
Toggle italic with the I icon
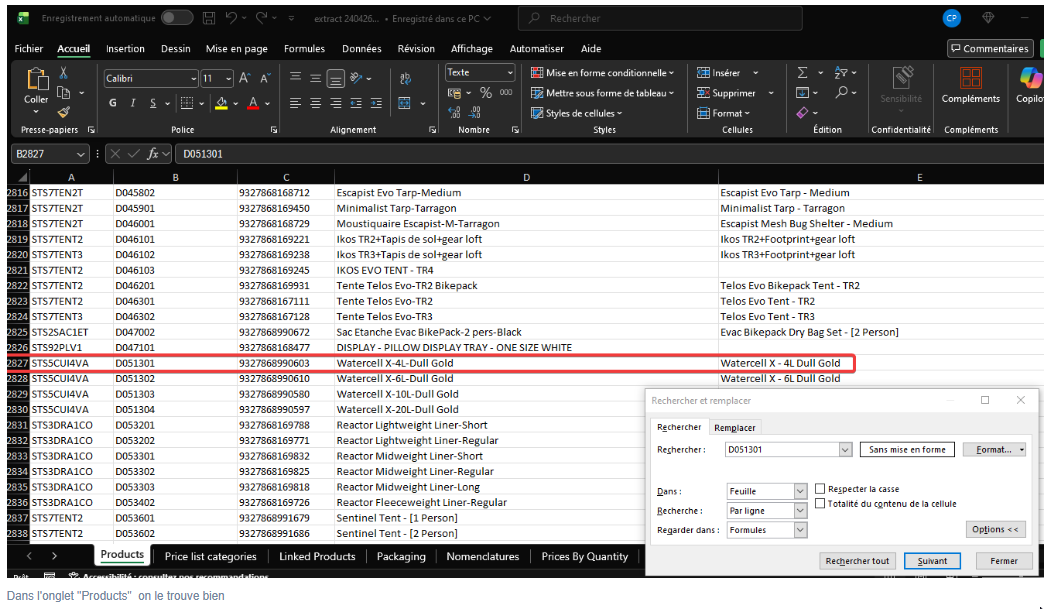pyautogui.click(x=133, y=103)
